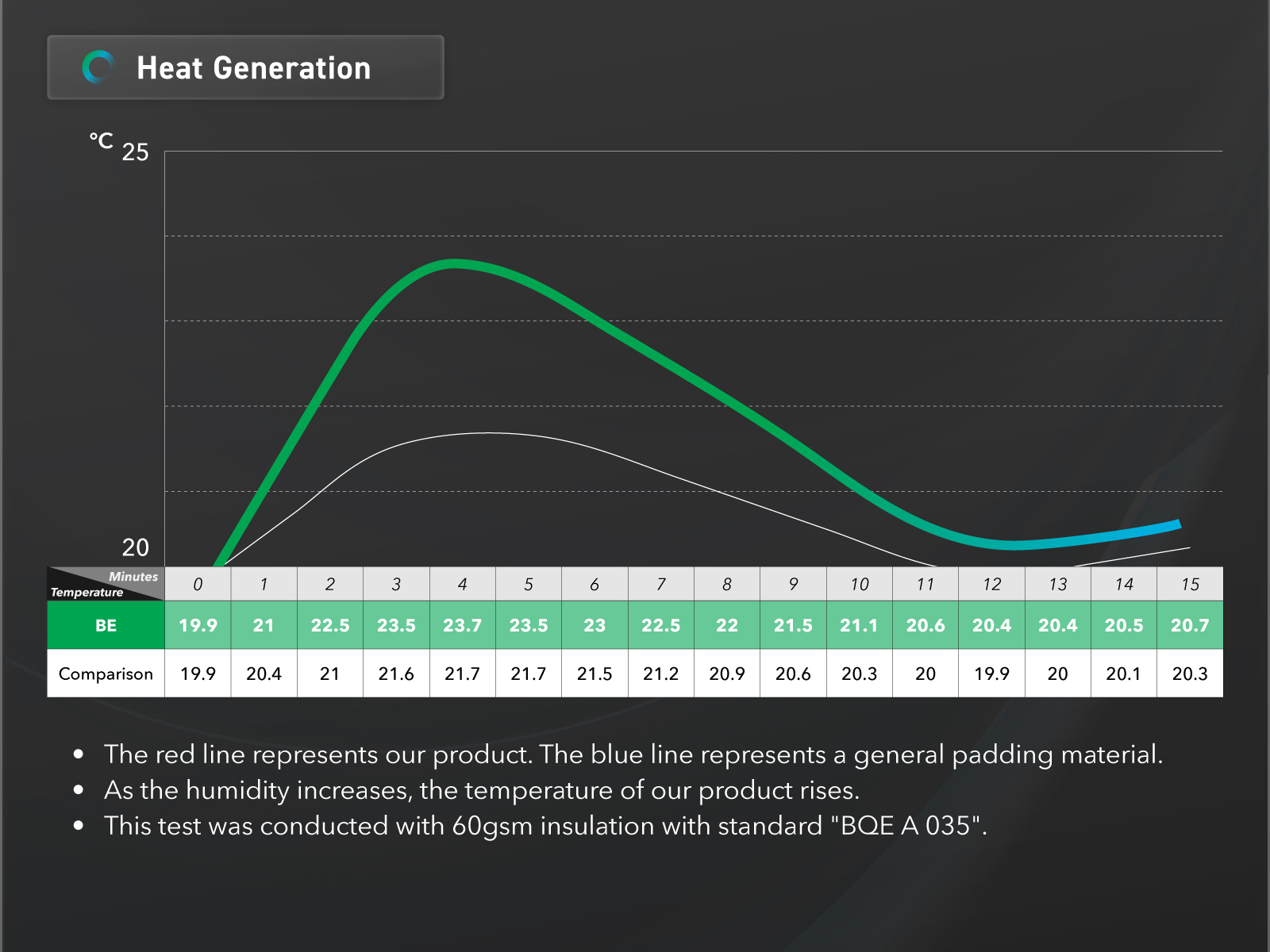
Task: Select the Comparison cell showing 21.6
Action: click(x=396, y=674)
